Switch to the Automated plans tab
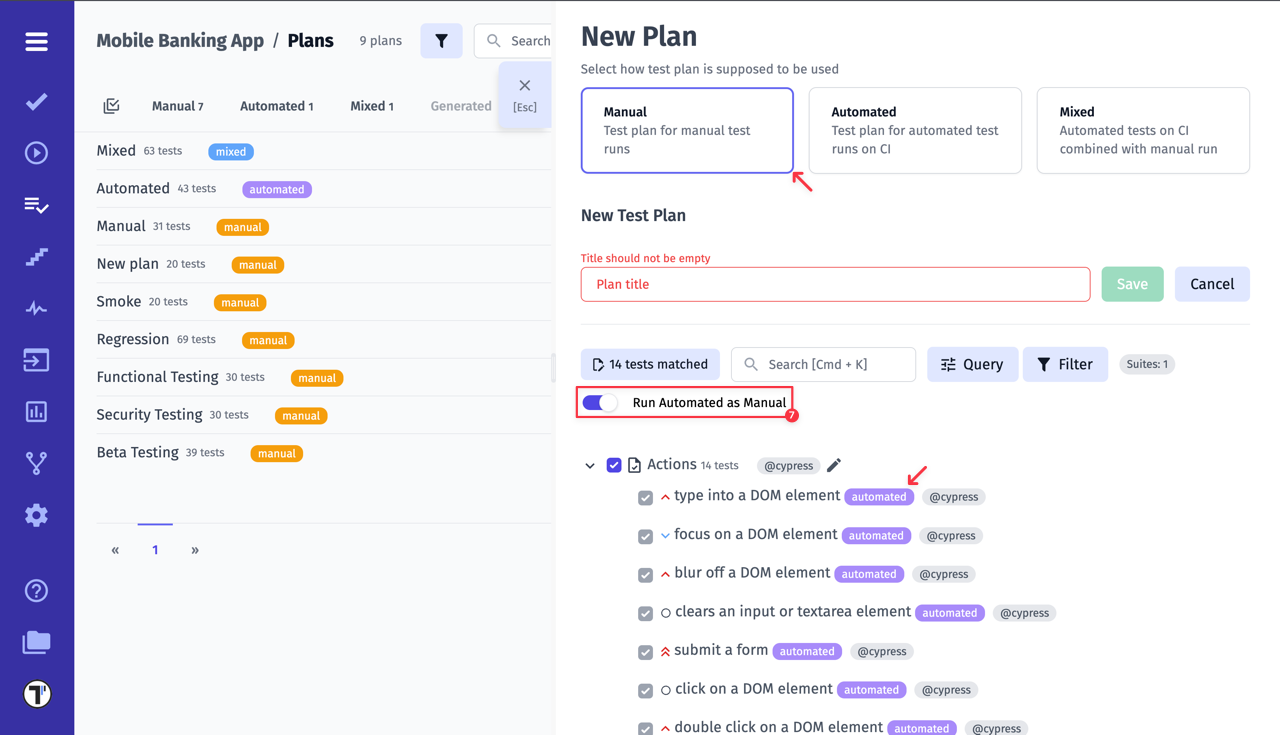 click(x=276, y=106)
